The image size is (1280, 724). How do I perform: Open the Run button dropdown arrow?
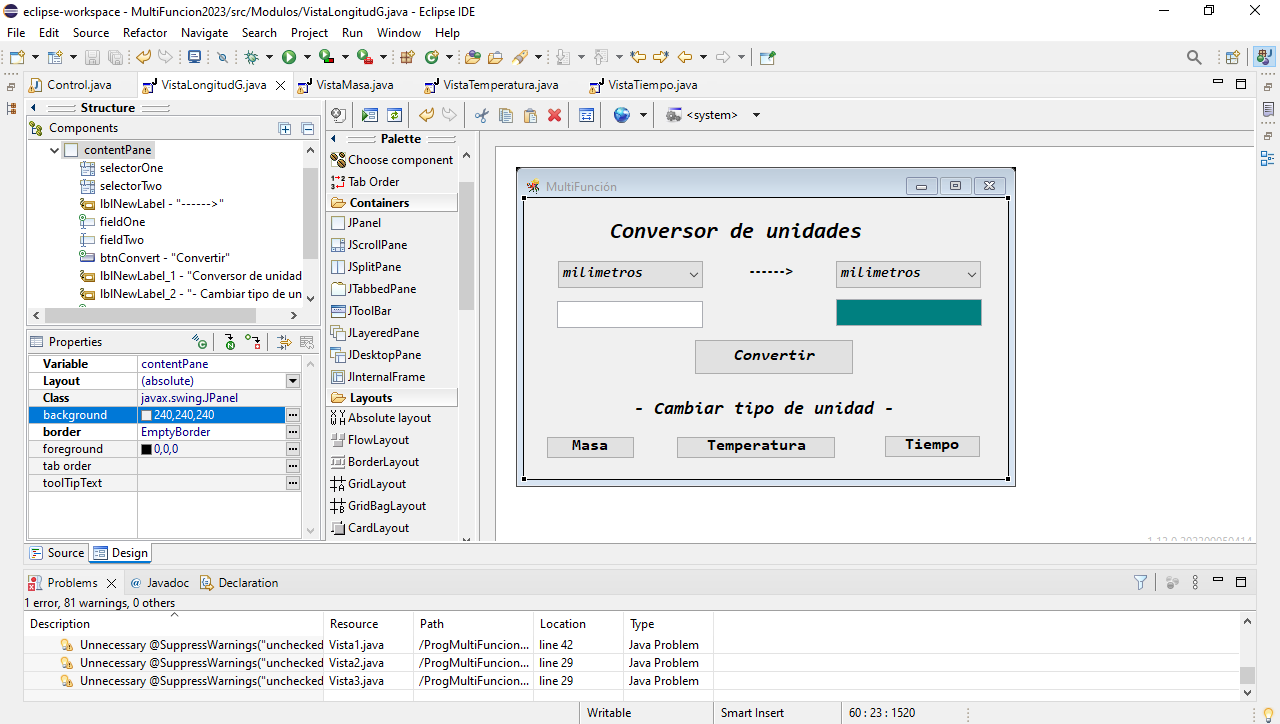pos(307,57)
